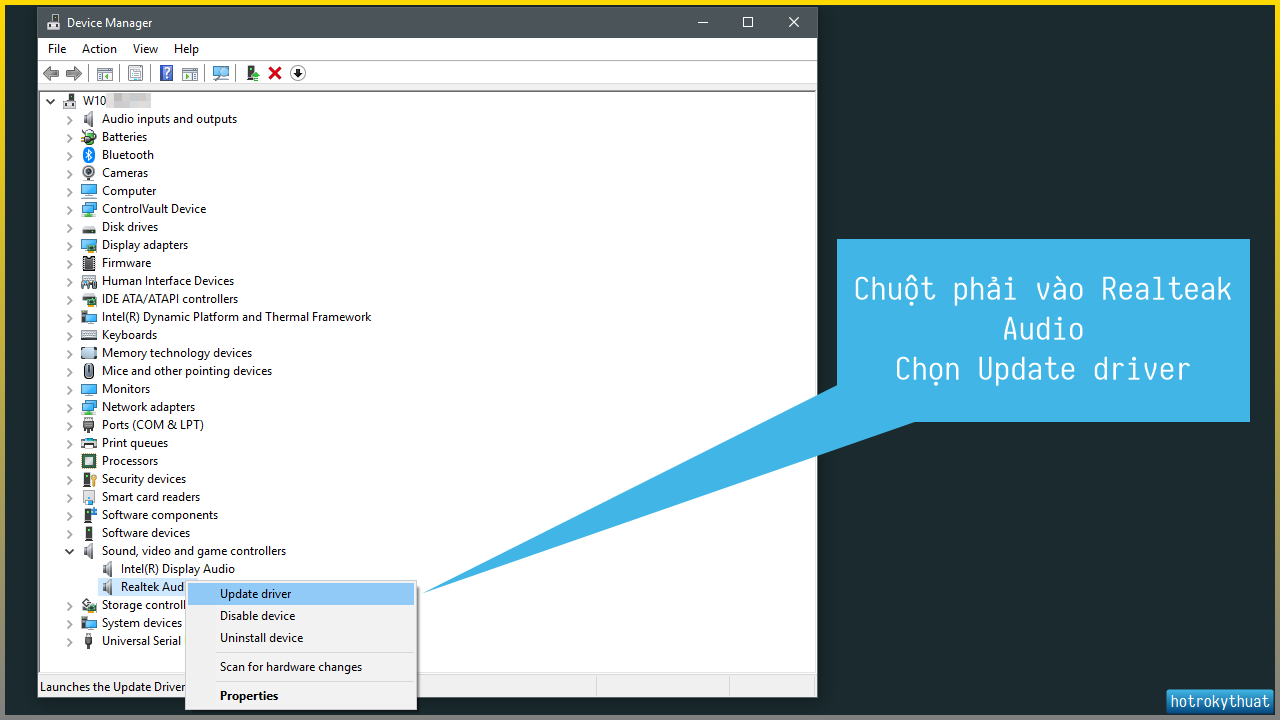The height and width of the screenshot is (720, 1280).
Task: Choose Update driver in context menu
Action: (x=301, y=594)
